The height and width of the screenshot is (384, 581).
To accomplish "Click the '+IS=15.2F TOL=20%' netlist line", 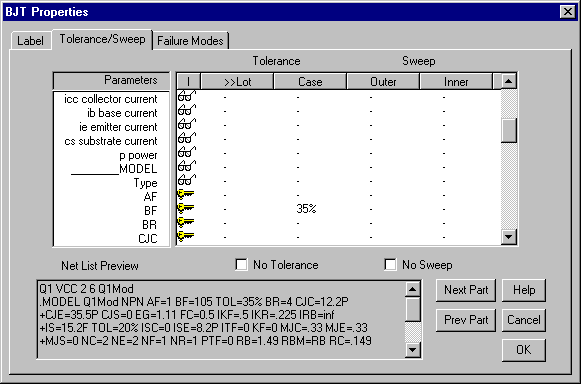I will tap(203, 328).
